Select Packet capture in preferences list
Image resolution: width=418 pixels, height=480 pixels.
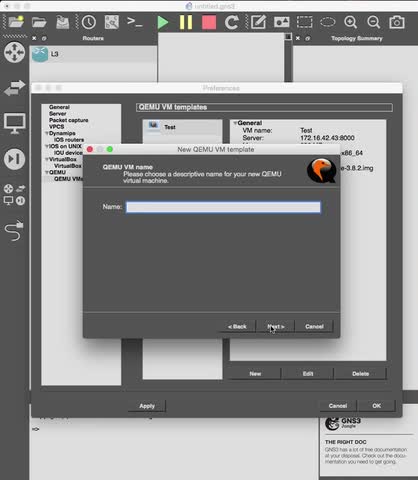[69, 120]
